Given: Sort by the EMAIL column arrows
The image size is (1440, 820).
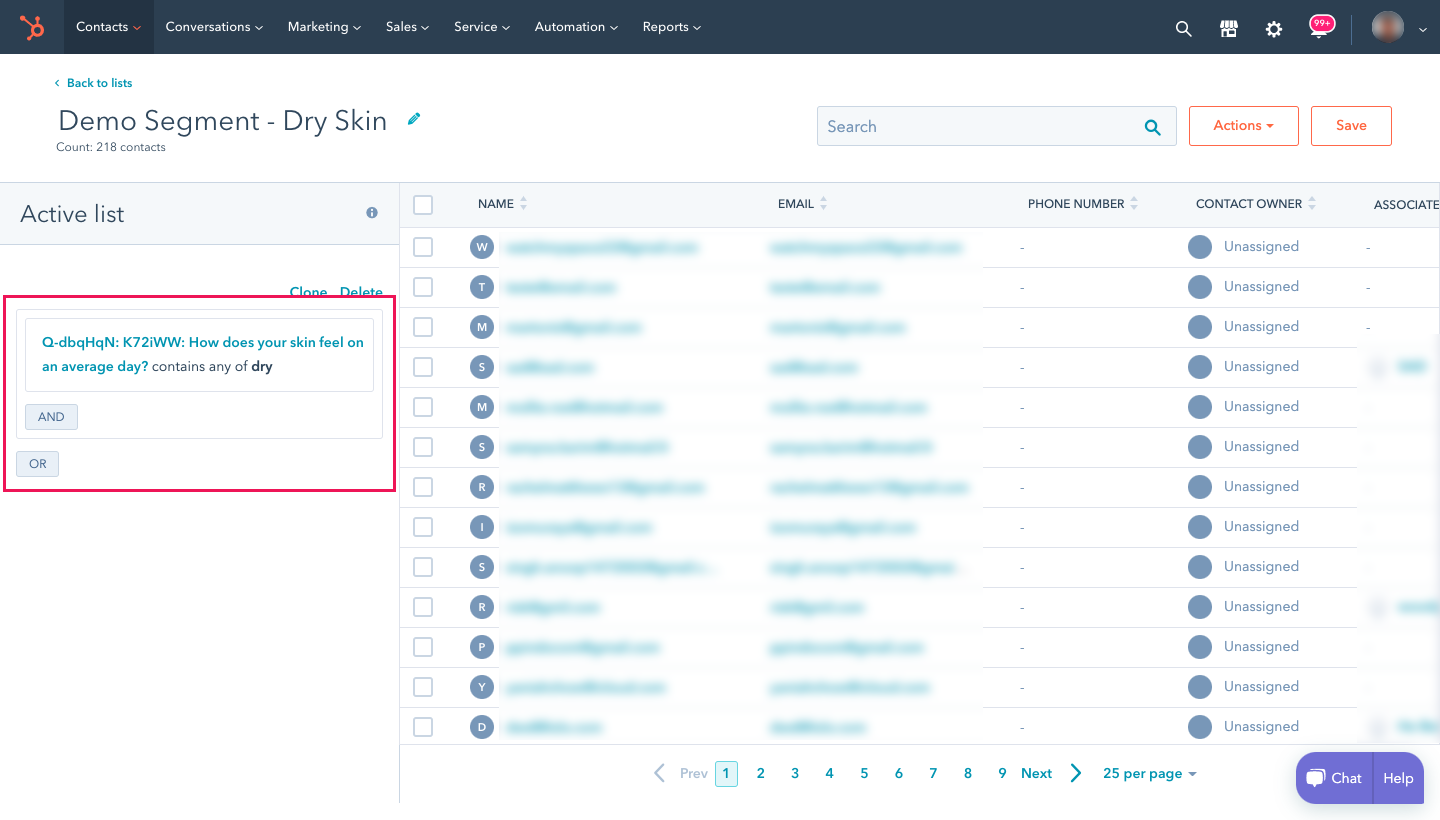Looking at the screenshot, I should [x=824, y=204].
